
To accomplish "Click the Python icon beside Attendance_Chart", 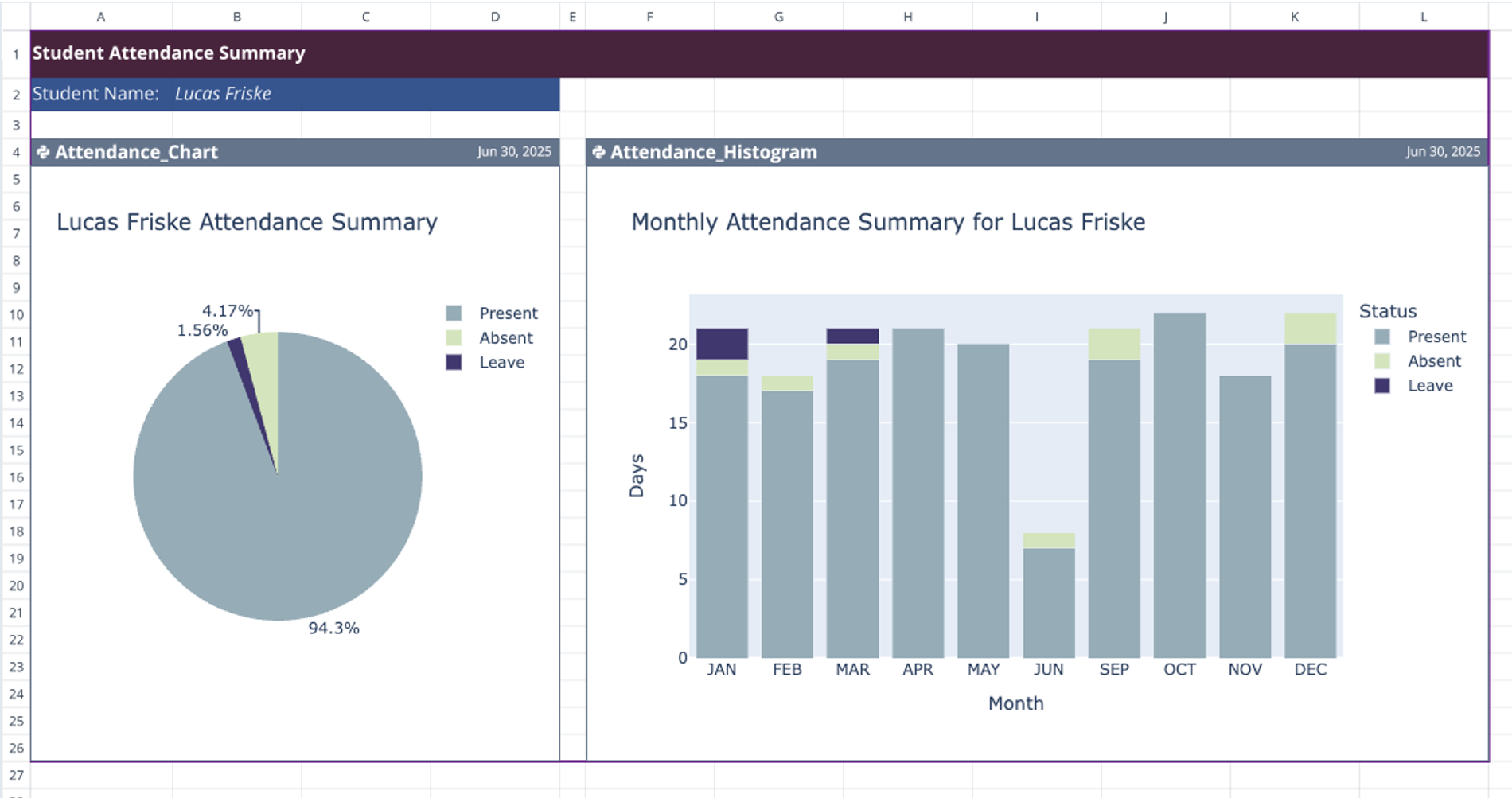I will (x=43, y=152).
